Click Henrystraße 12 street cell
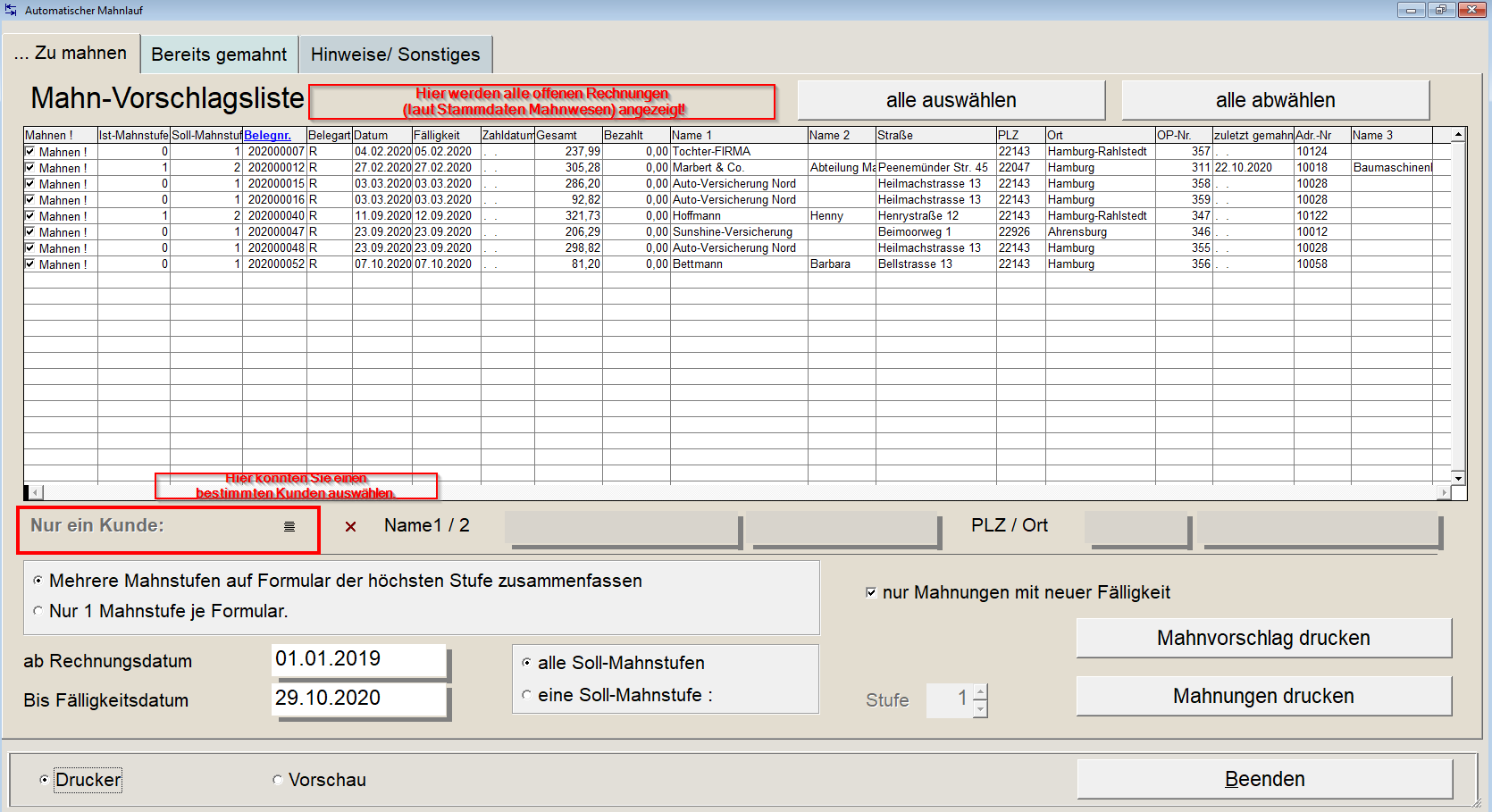The image size is (1492, 812). [935, 216]
